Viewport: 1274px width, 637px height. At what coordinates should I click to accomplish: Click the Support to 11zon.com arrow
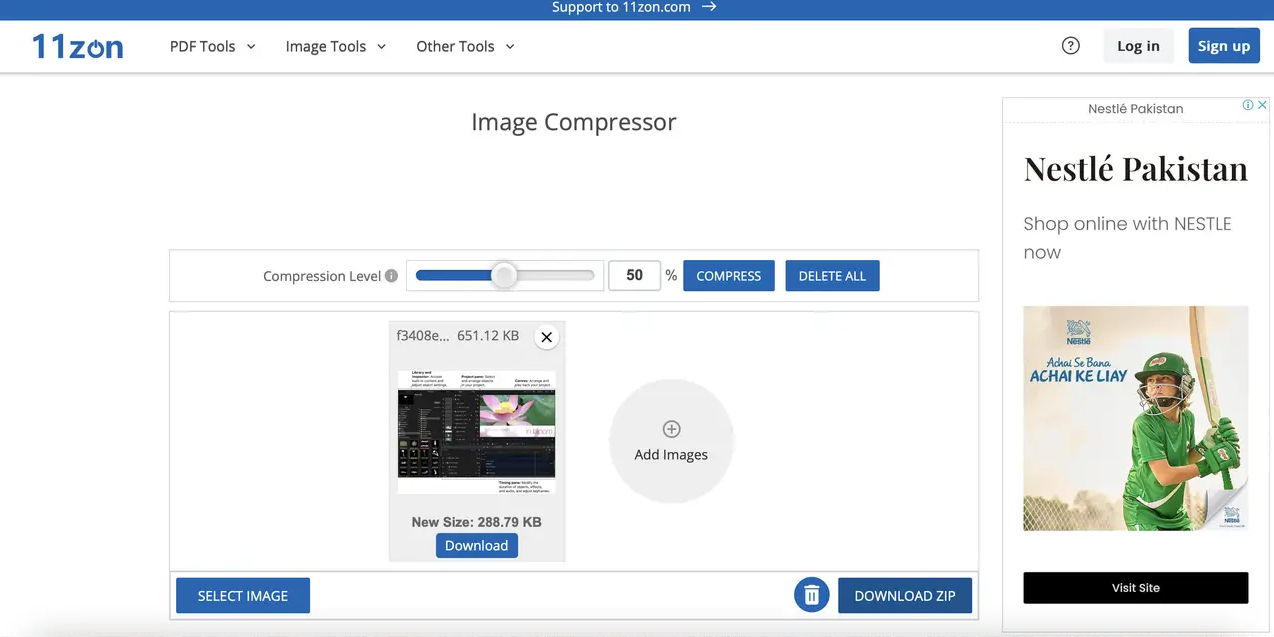click(709, 7)
